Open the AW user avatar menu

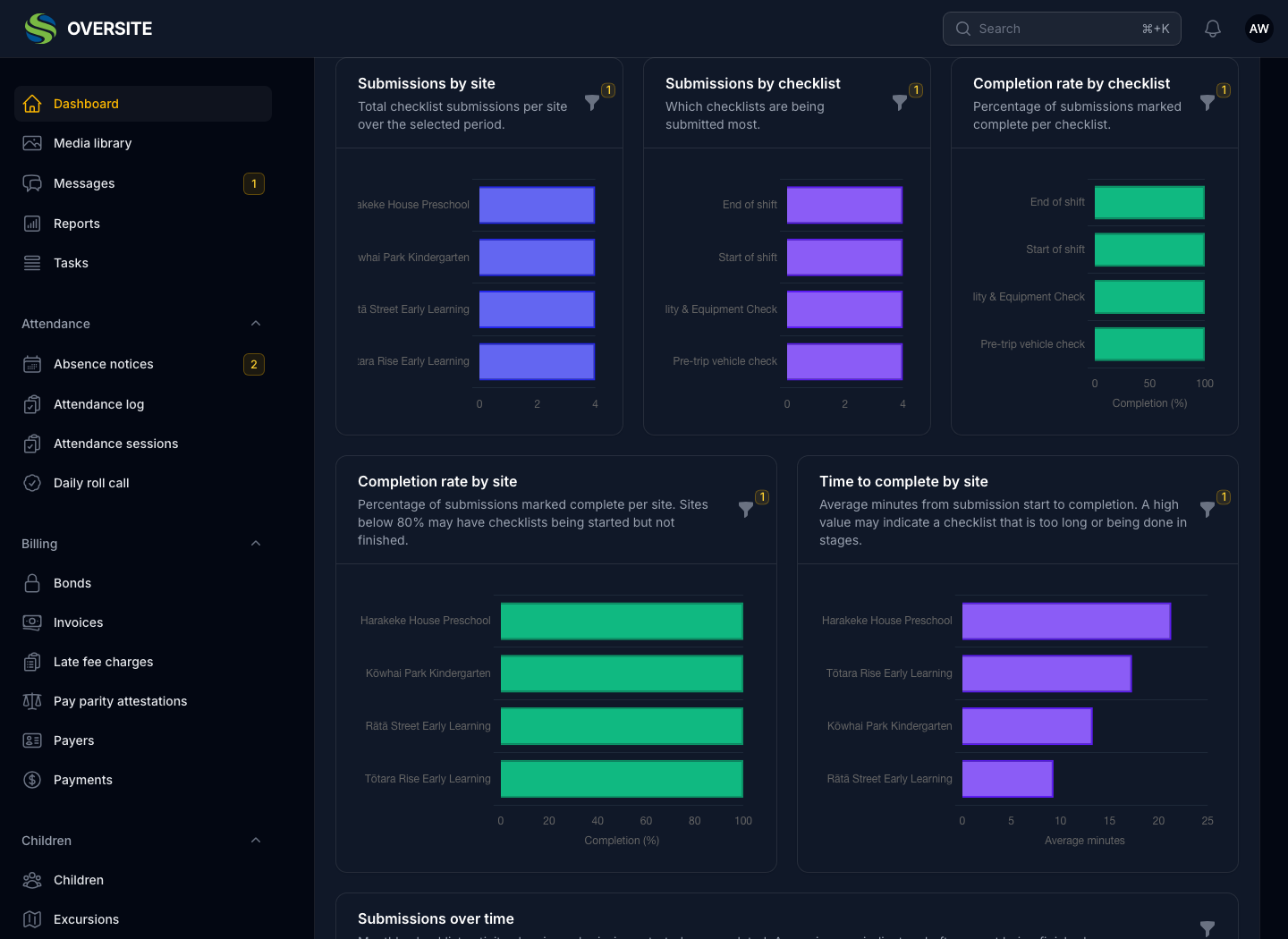1259,29
